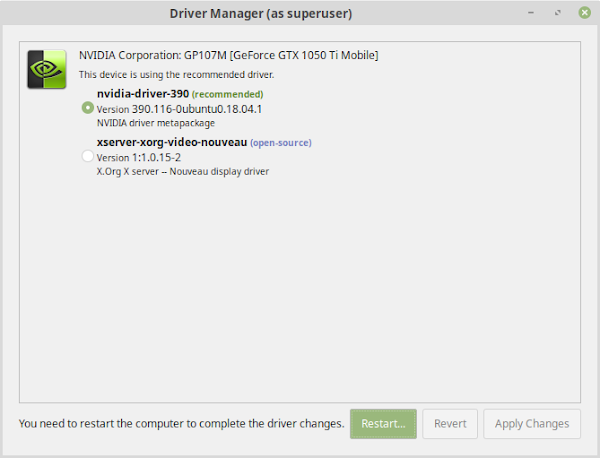Maximize the Driver Manager window
Screen dimensions: 600x458
558,13
